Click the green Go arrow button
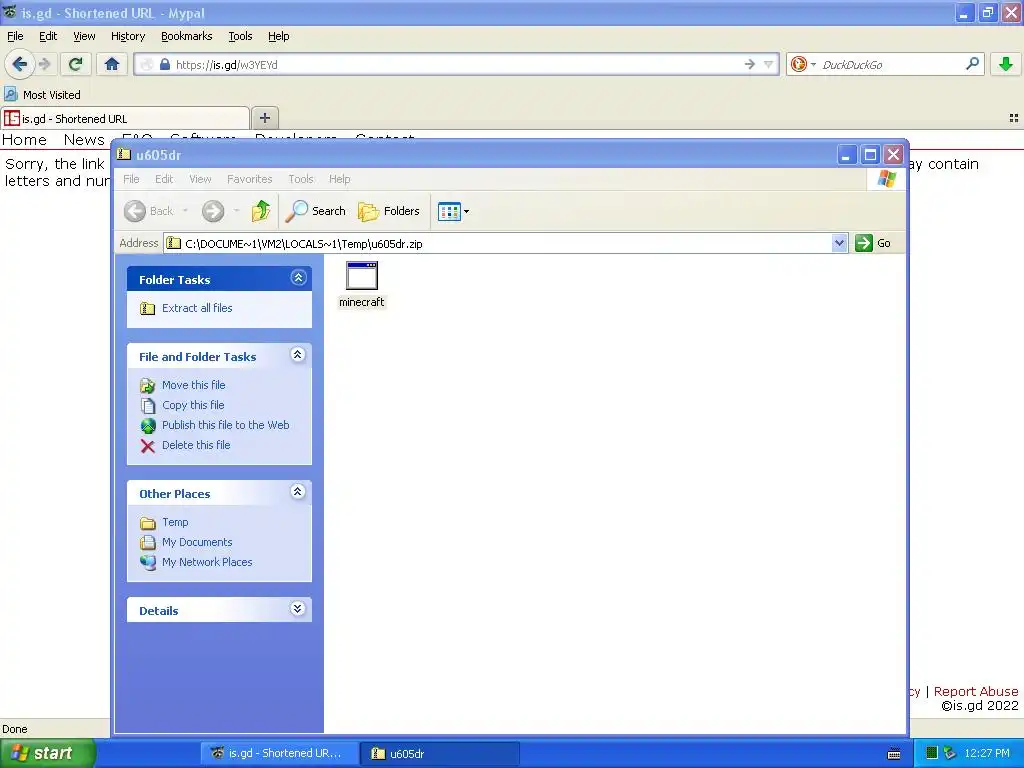 point(863,243)
